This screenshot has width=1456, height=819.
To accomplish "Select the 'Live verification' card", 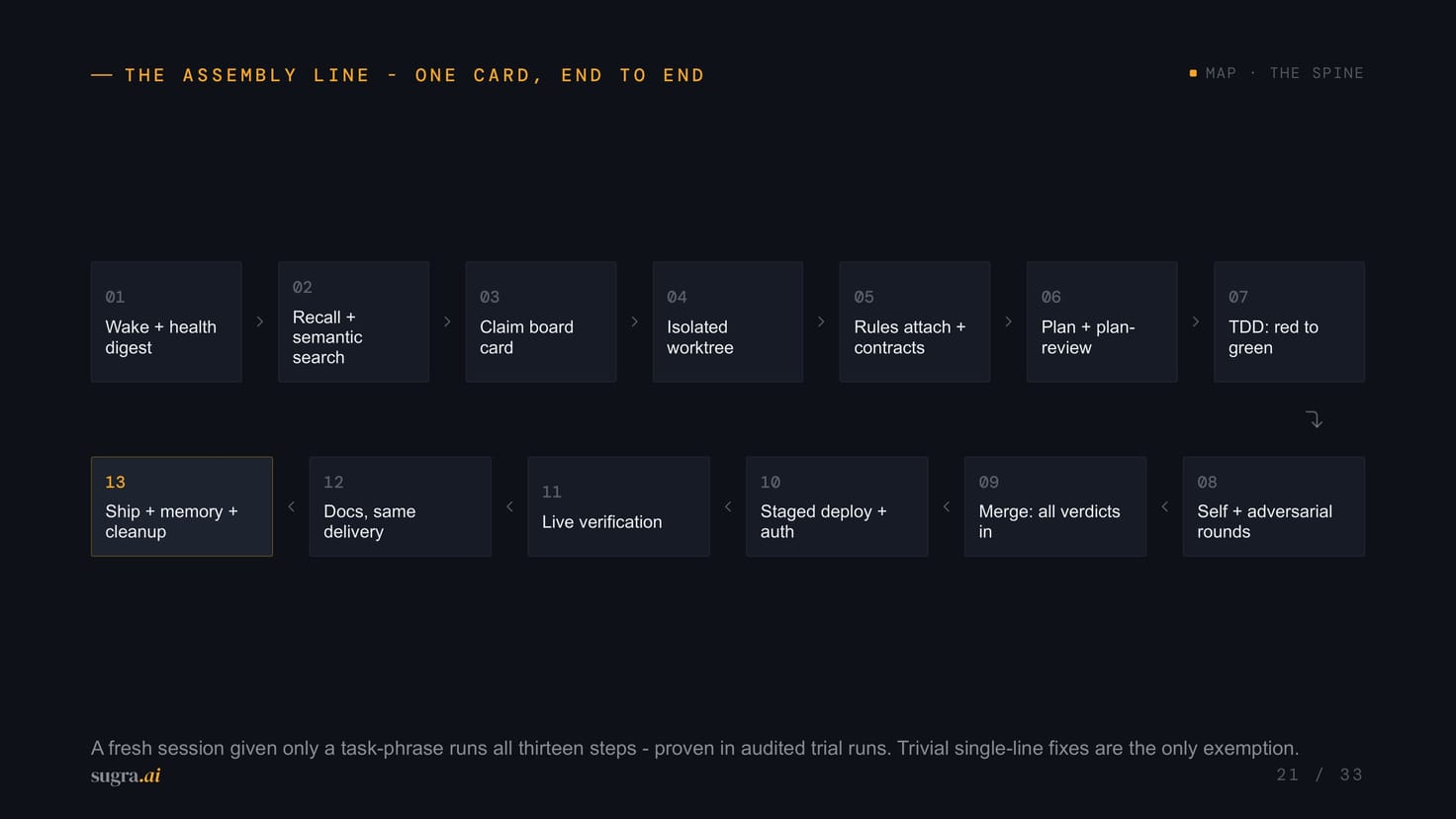I will tap(618, 506).
